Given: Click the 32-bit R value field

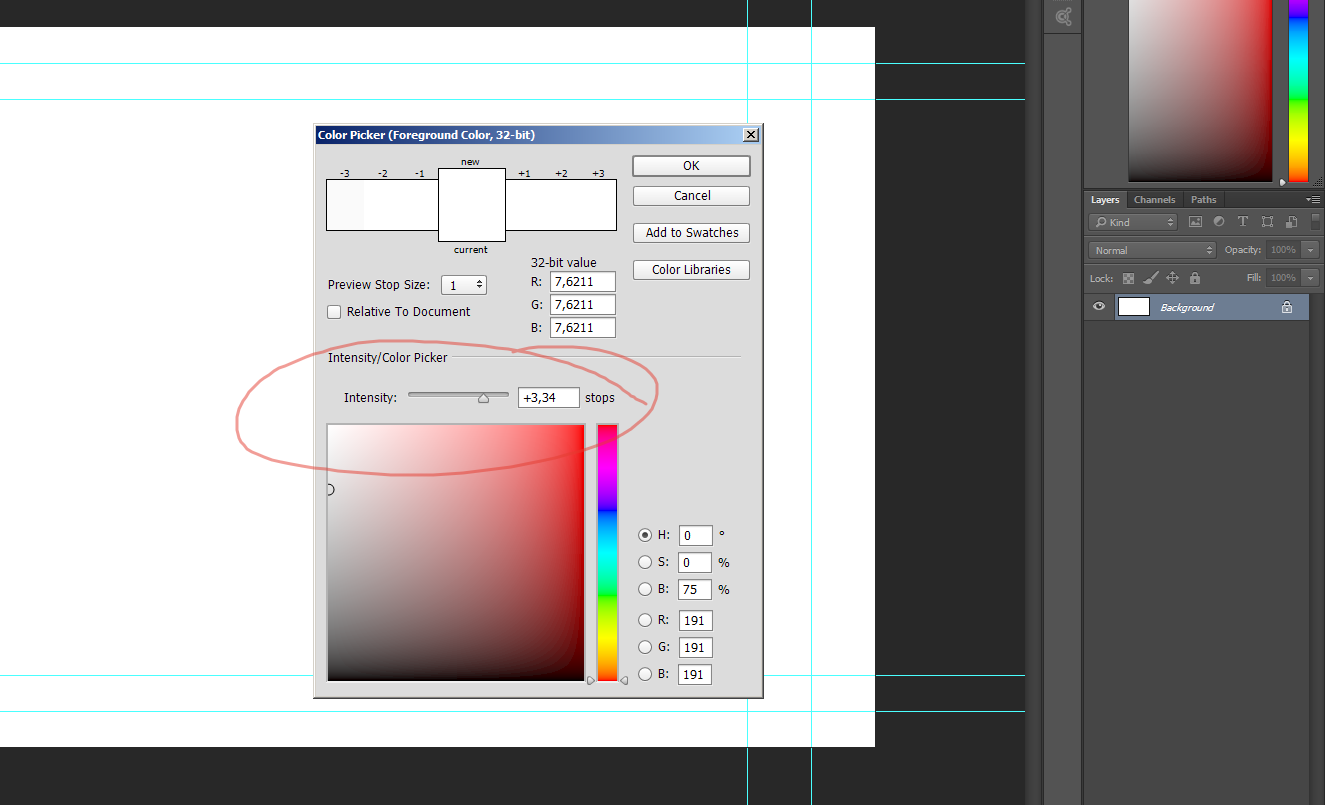Looking at the screenshot, I should point(583,282).
